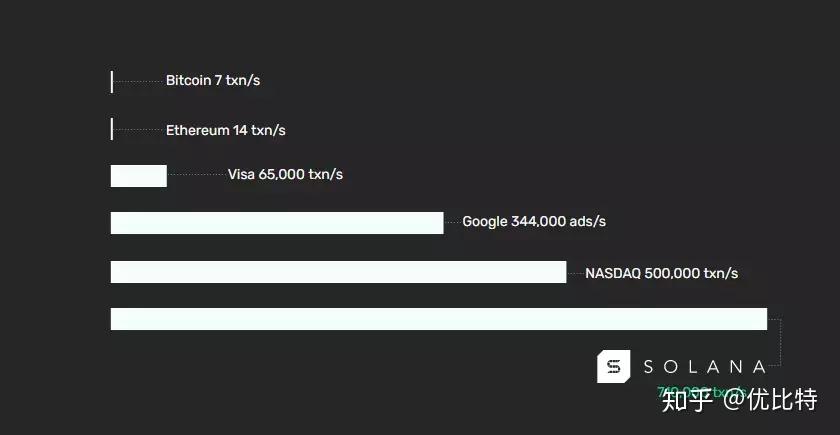Select the Ethereum 14 txn/s label
The width and height of the screenshot is (840, 435).
click(x=226, y=130)
